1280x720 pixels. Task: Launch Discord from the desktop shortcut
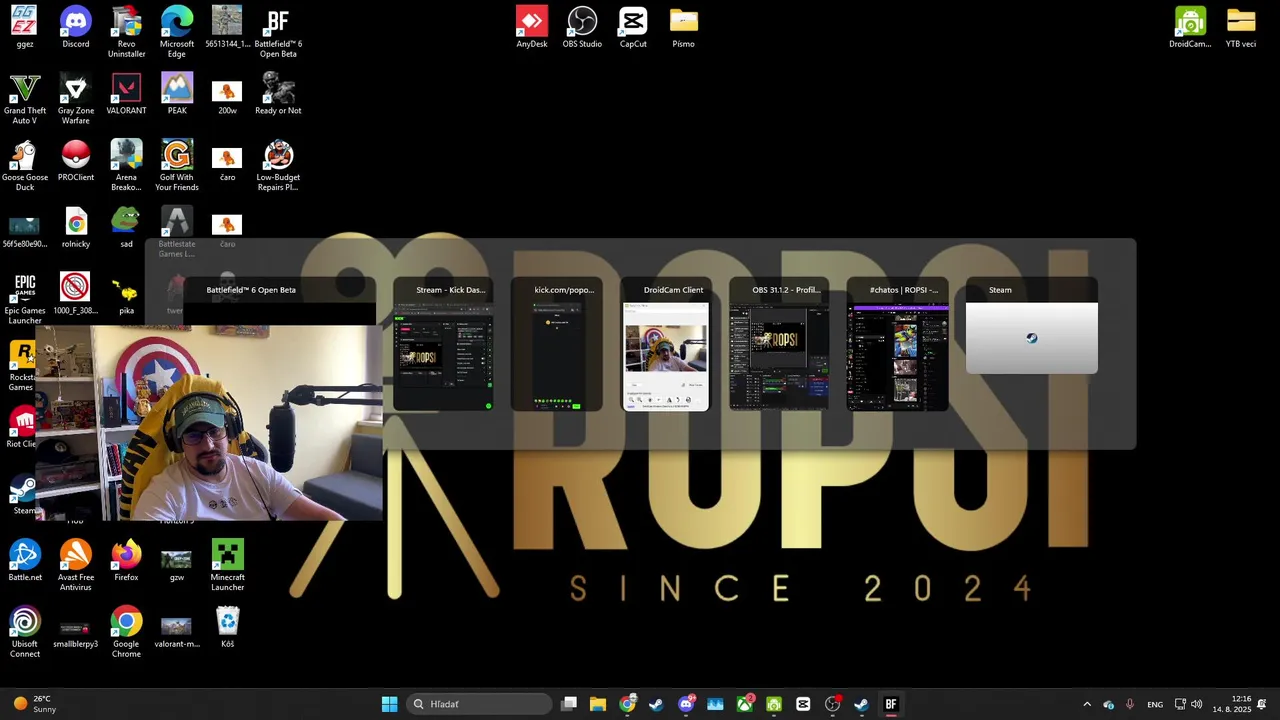point(75,28)
